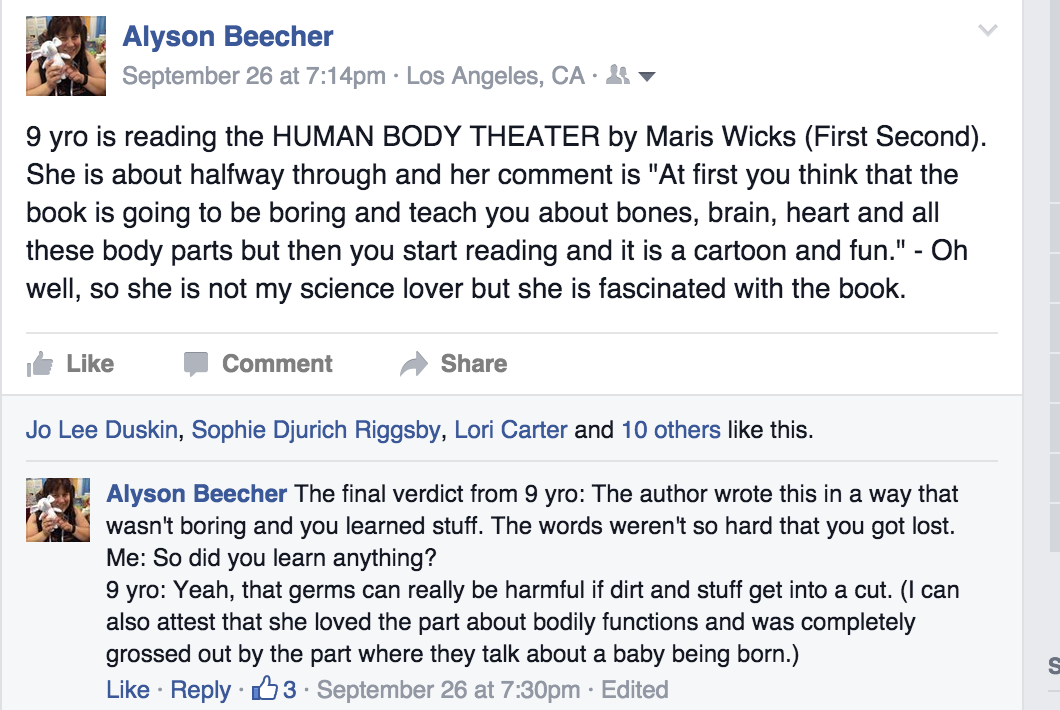View Jo Lee Duskin's profile
Screen dimensions: 1060x710
tap(101, 430)
